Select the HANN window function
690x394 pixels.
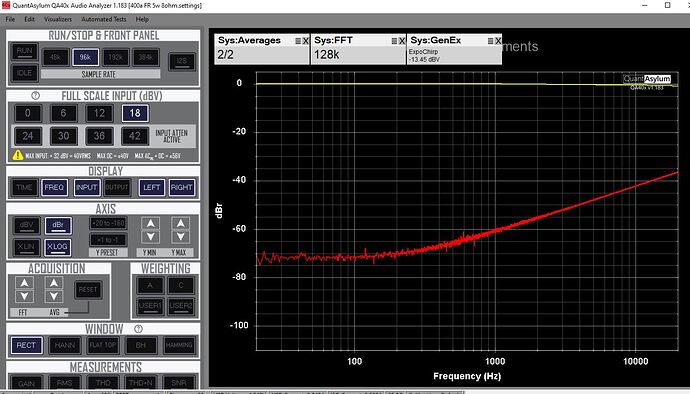click(x=65, y=345)
